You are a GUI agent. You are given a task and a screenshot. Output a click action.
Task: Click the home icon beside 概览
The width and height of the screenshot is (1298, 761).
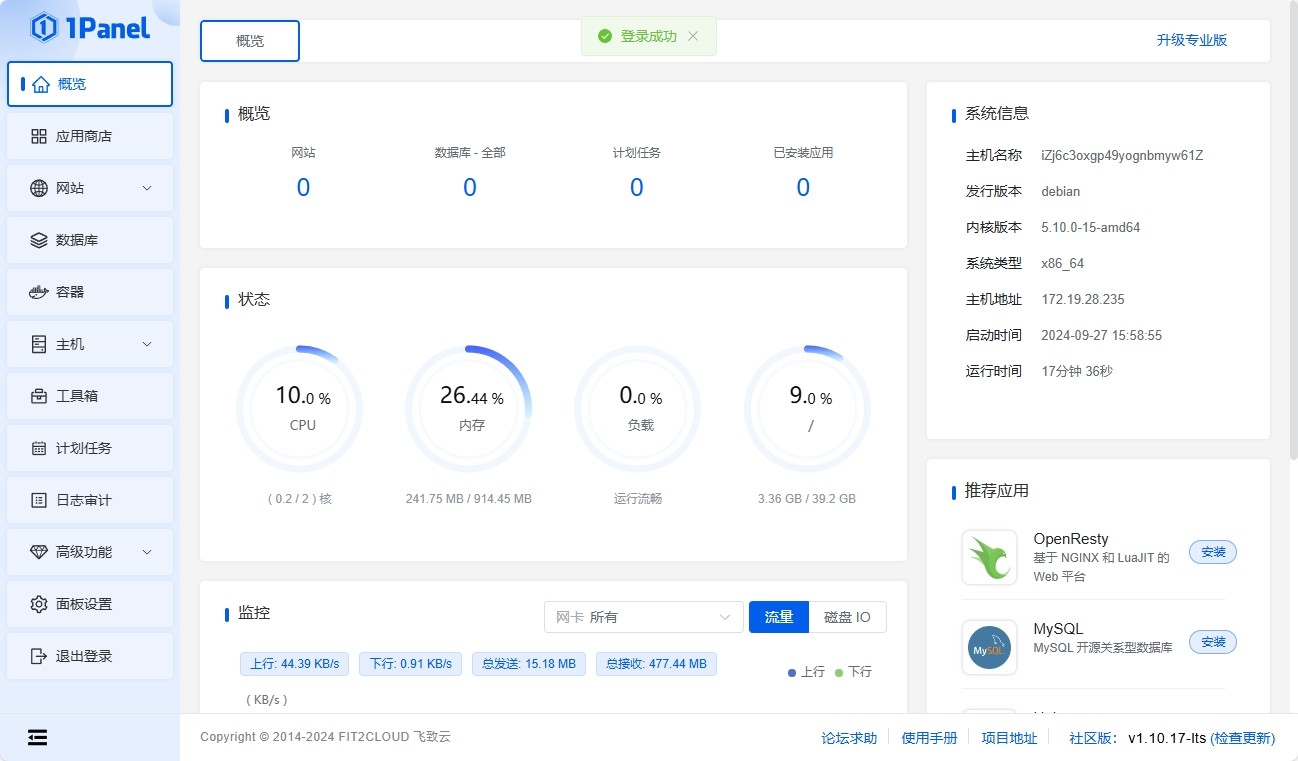click(40, 85)
